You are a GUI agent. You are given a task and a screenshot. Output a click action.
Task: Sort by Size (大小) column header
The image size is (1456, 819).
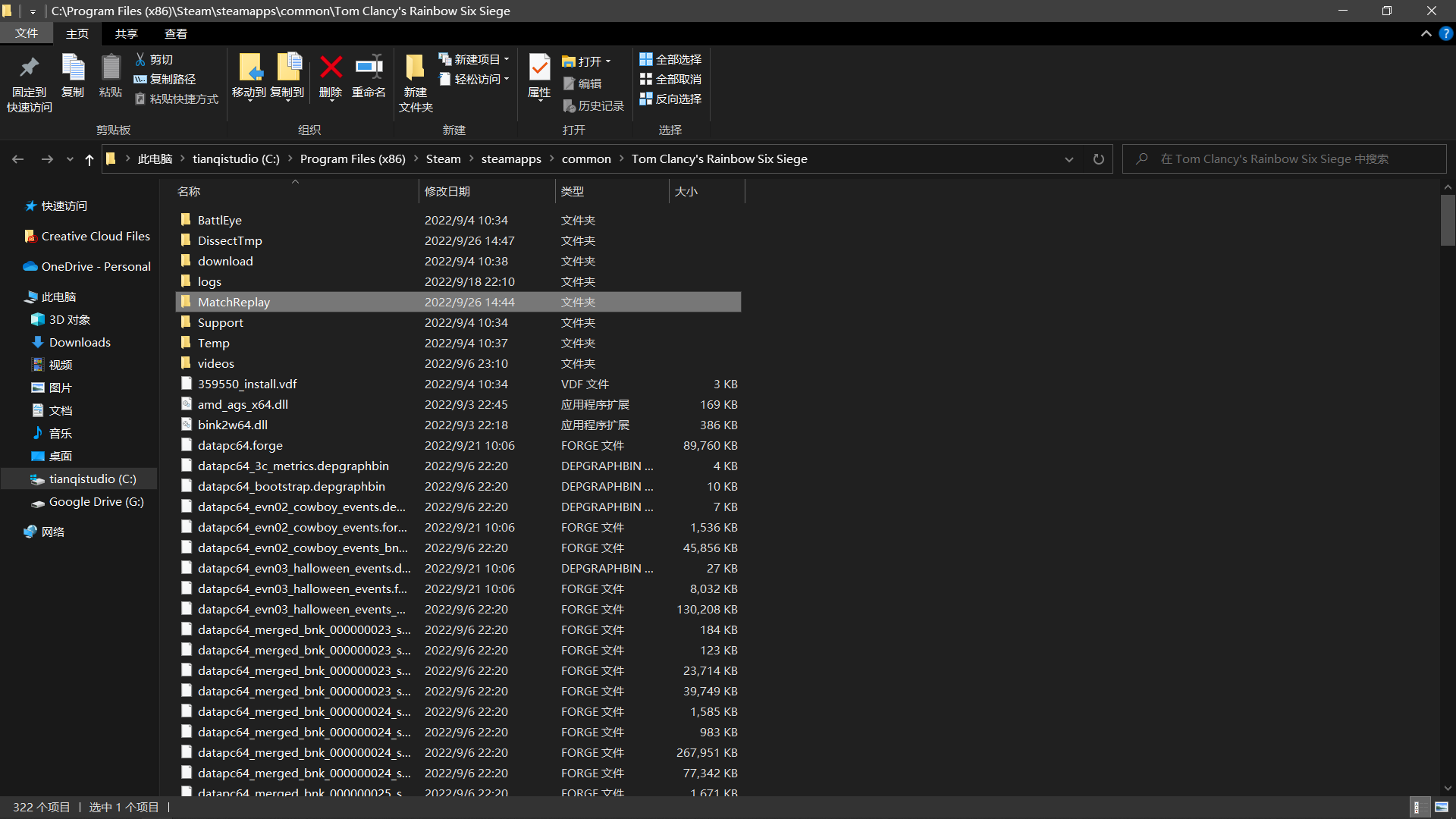click(x=707, y=192)
